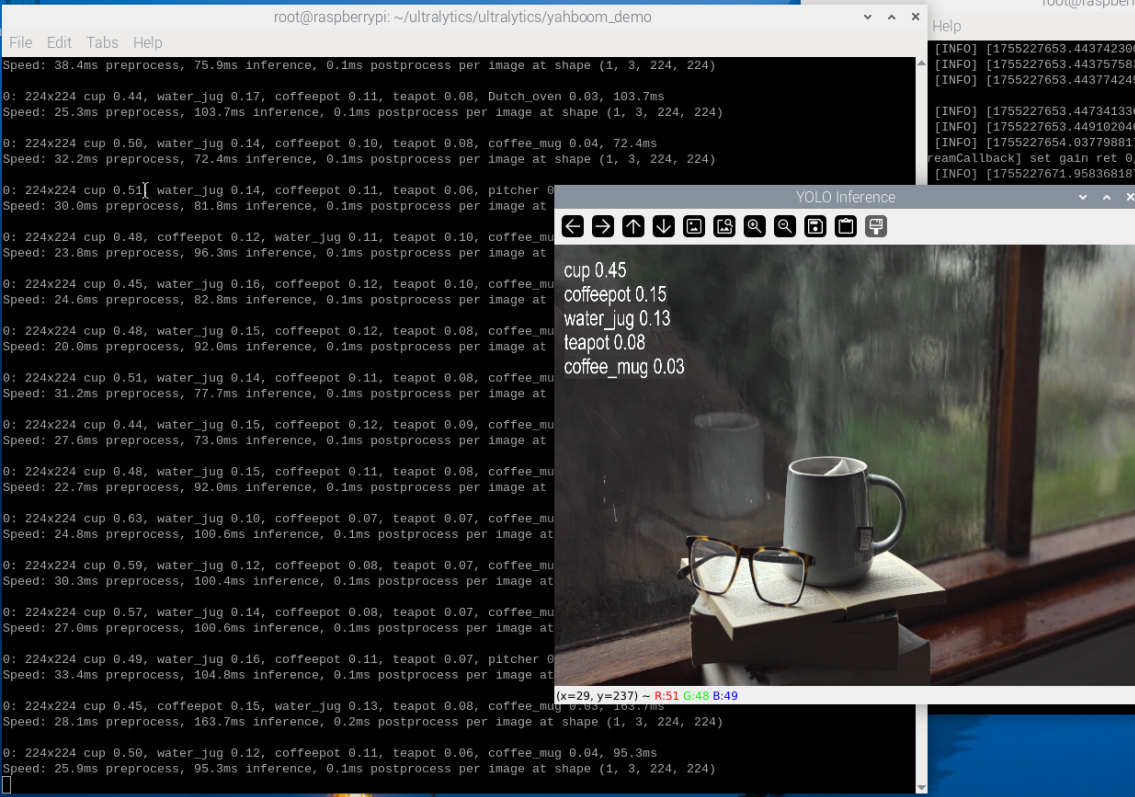Image resolution: width=1135 pixels, height=797 pixels.
Task: Open the Tabs menu in the terminal
Action: 102,43
